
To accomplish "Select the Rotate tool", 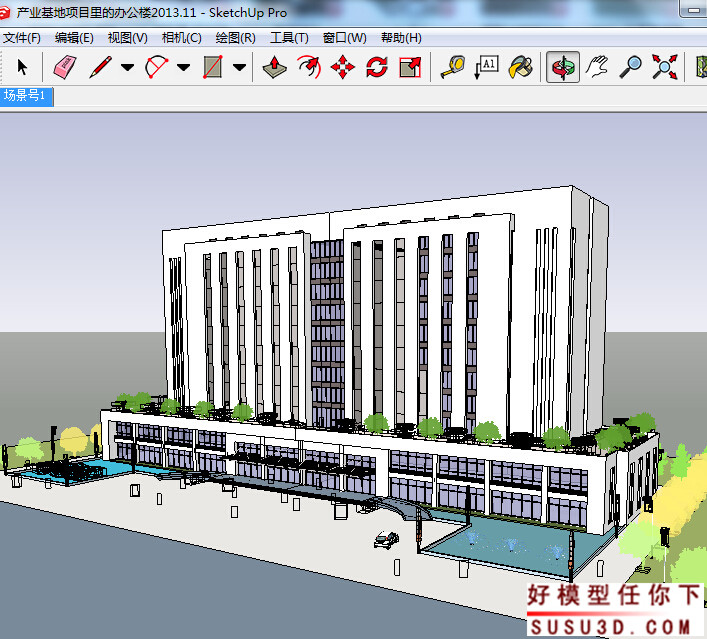I will [x=377, y=67].
